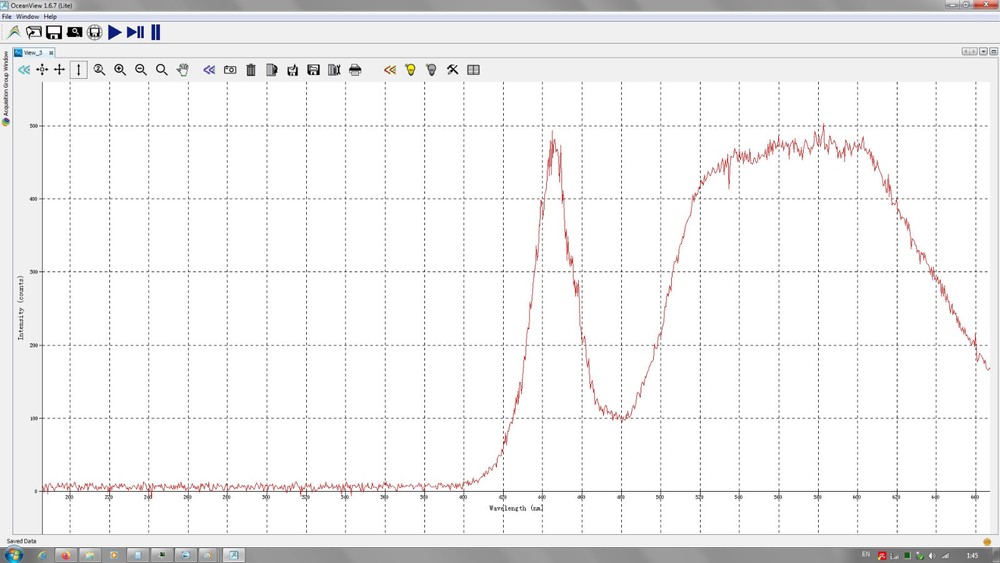Click the documents with X overlay icon
The image size is (1000, 563).
334,69
